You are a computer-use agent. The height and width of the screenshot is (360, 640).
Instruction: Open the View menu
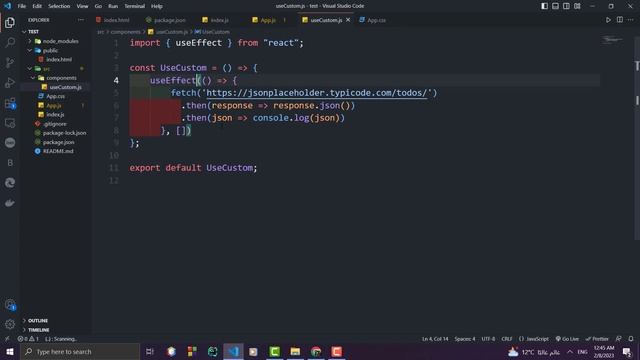point(82,6)
